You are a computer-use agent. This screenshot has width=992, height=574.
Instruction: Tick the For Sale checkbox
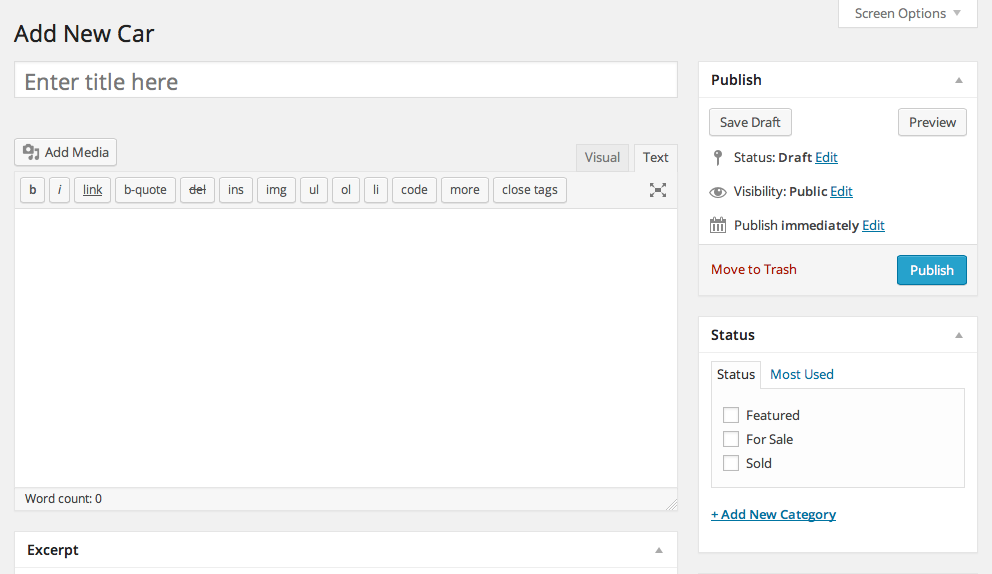pos(731,439)
